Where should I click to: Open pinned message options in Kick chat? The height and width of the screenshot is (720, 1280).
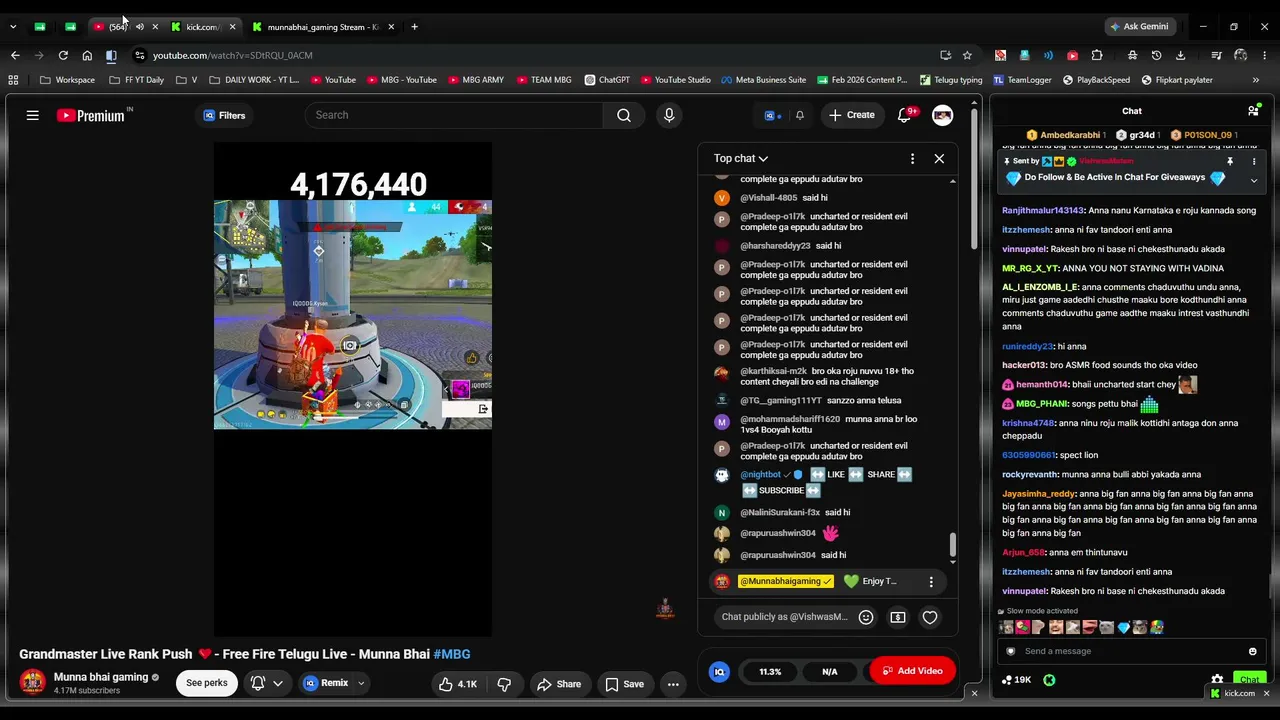coord(1254,161)
